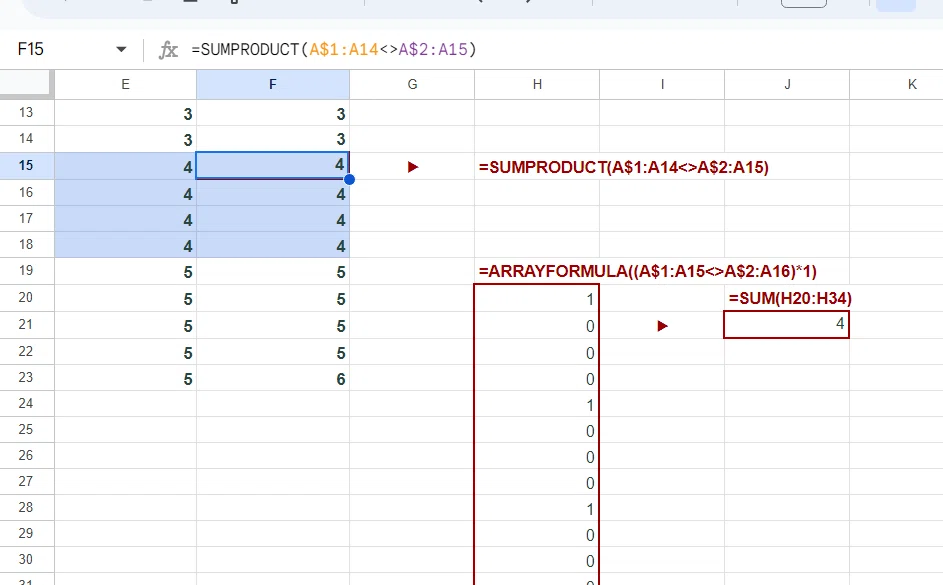
Task: Select row 23 header
Action: pos(26,378)
